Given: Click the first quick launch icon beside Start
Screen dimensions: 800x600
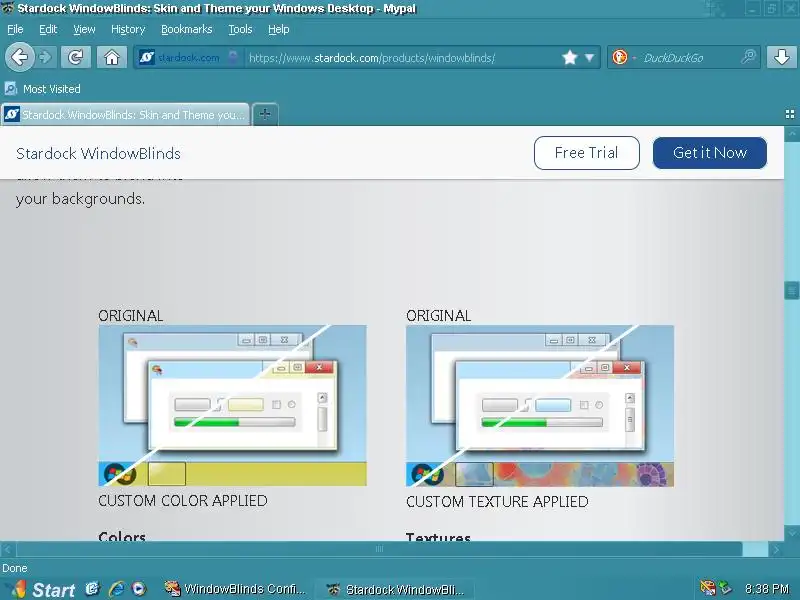Looking at the screenshot, I should (93, 588).
